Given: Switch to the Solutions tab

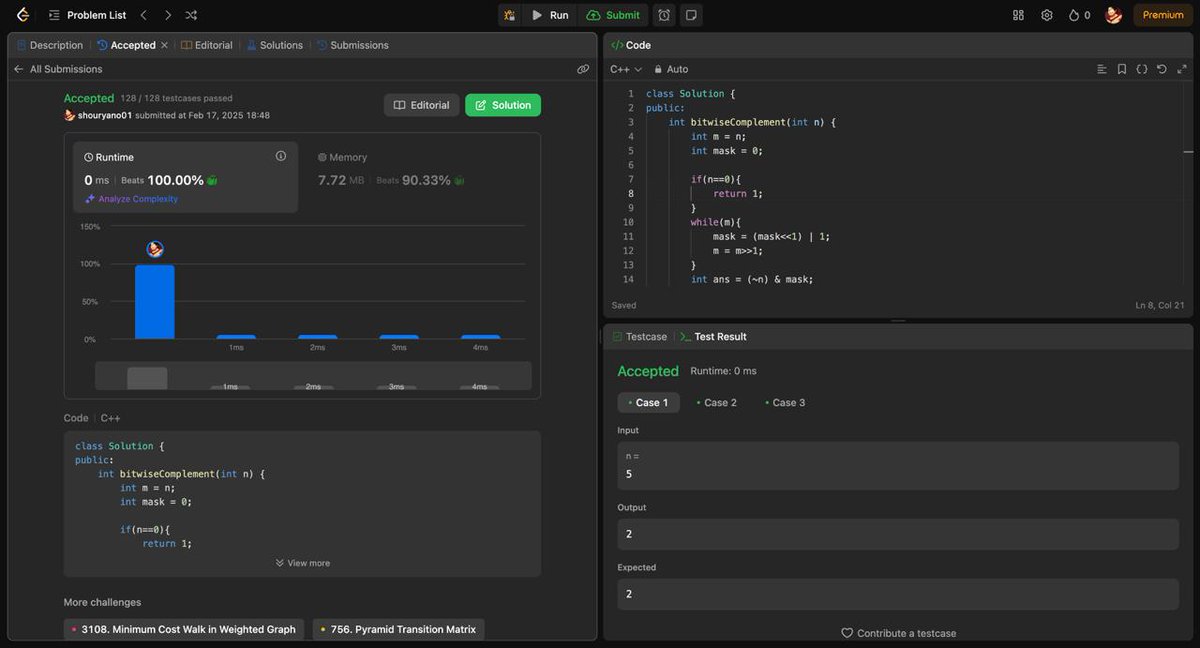Looking at the screenshot, I should click(274, 45).
